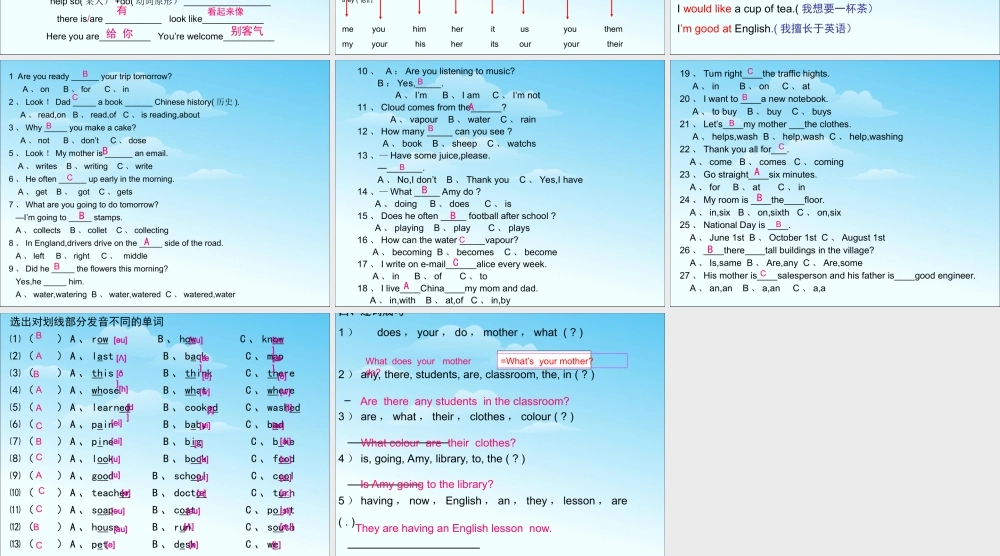The height and width of the screenshot is (556, 1000).
Task: Click the answer 'They are having an English lesson now.'
Action: (x=453, y=528)
